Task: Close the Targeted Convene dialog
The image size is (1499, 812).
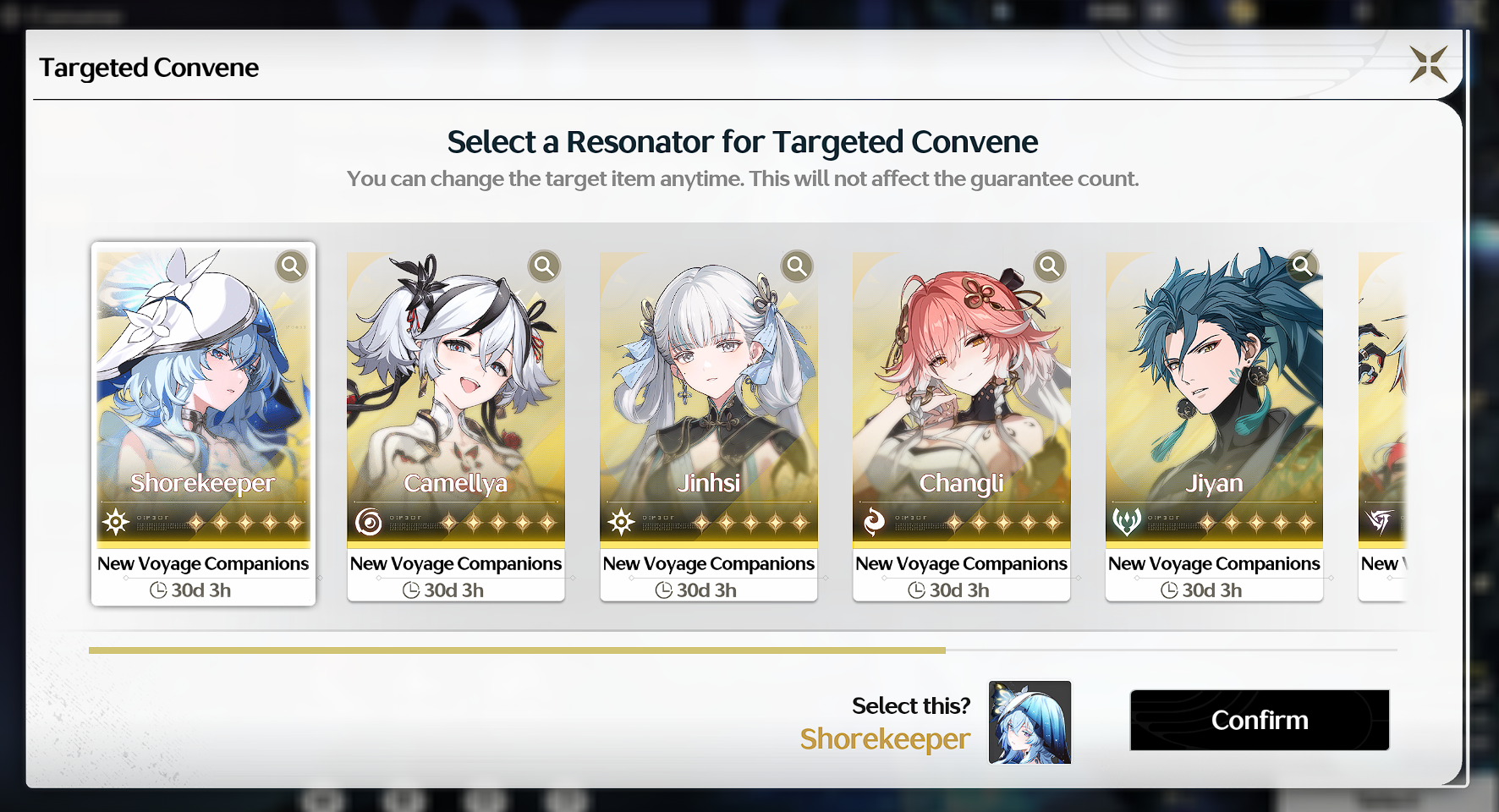Action: point(1428,64)
